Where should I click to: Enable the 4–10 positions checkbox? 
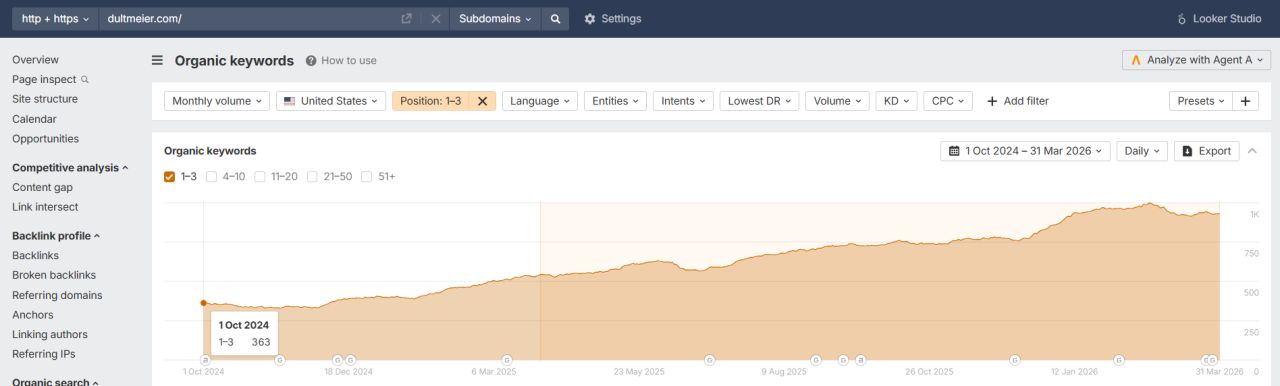[x=211, y=177]
